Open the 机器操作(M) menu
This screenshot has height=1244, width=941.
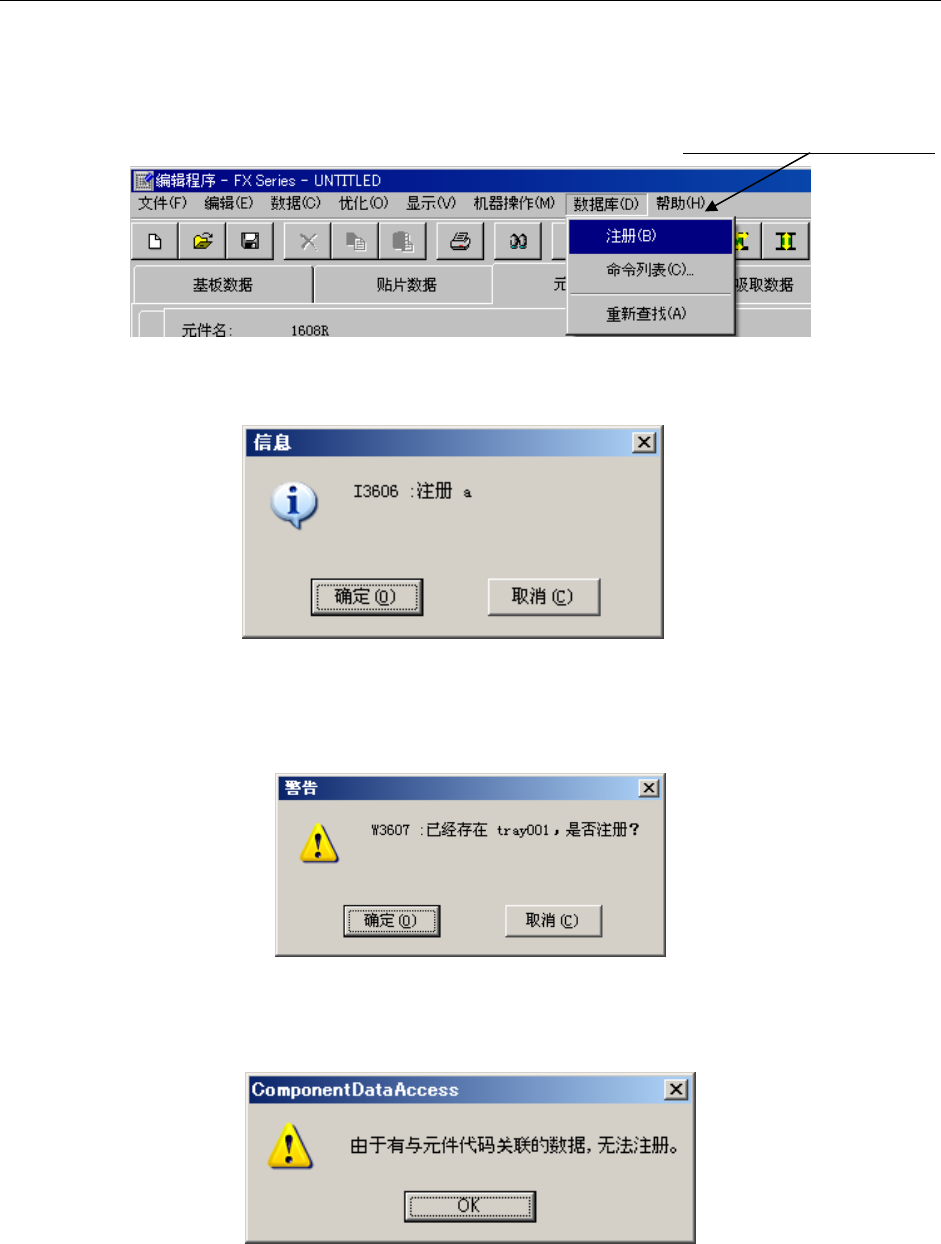click(514, 203)
